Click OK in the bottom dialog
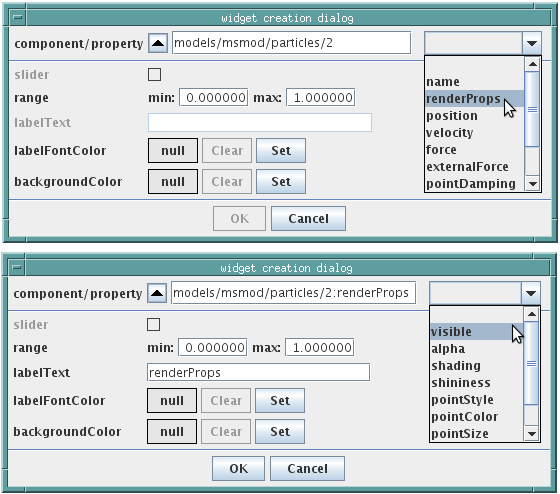This screenshot has width=560, height=494. click(238, 469)
